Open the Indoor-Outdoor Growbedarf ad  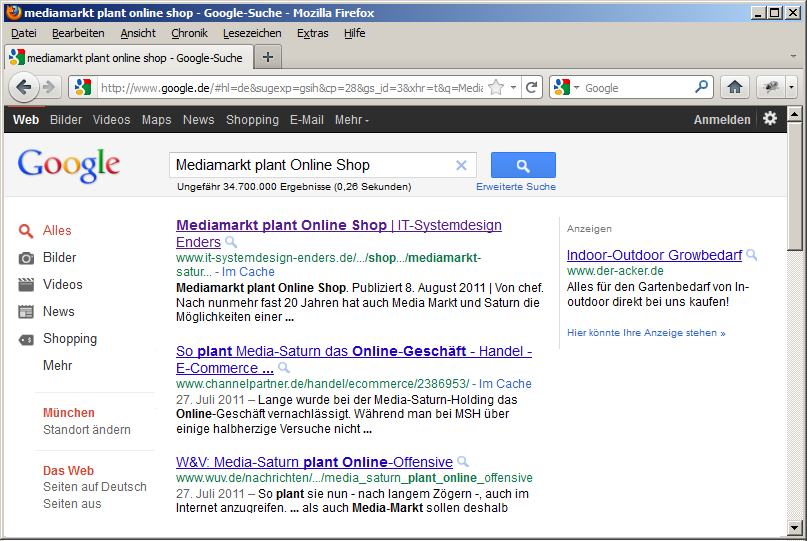(654, 255)
